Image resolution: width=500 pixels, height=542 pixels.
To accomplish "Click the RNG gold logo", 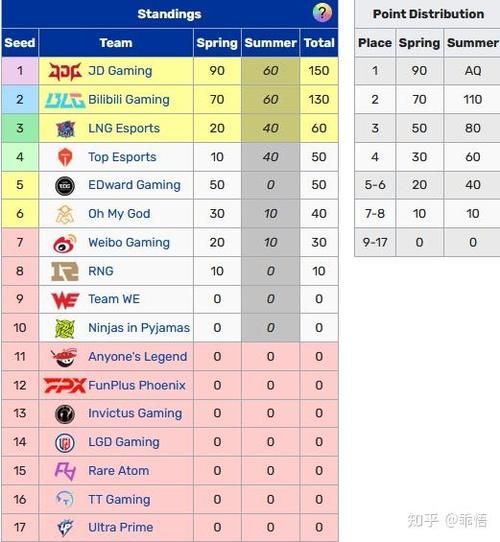I will pos(65,271).
